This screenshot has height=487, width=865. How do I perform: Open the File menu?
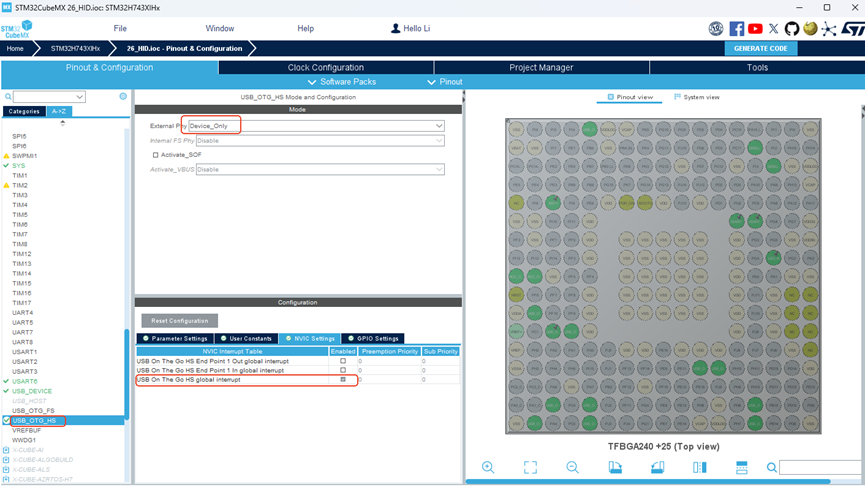coord(120,28)
